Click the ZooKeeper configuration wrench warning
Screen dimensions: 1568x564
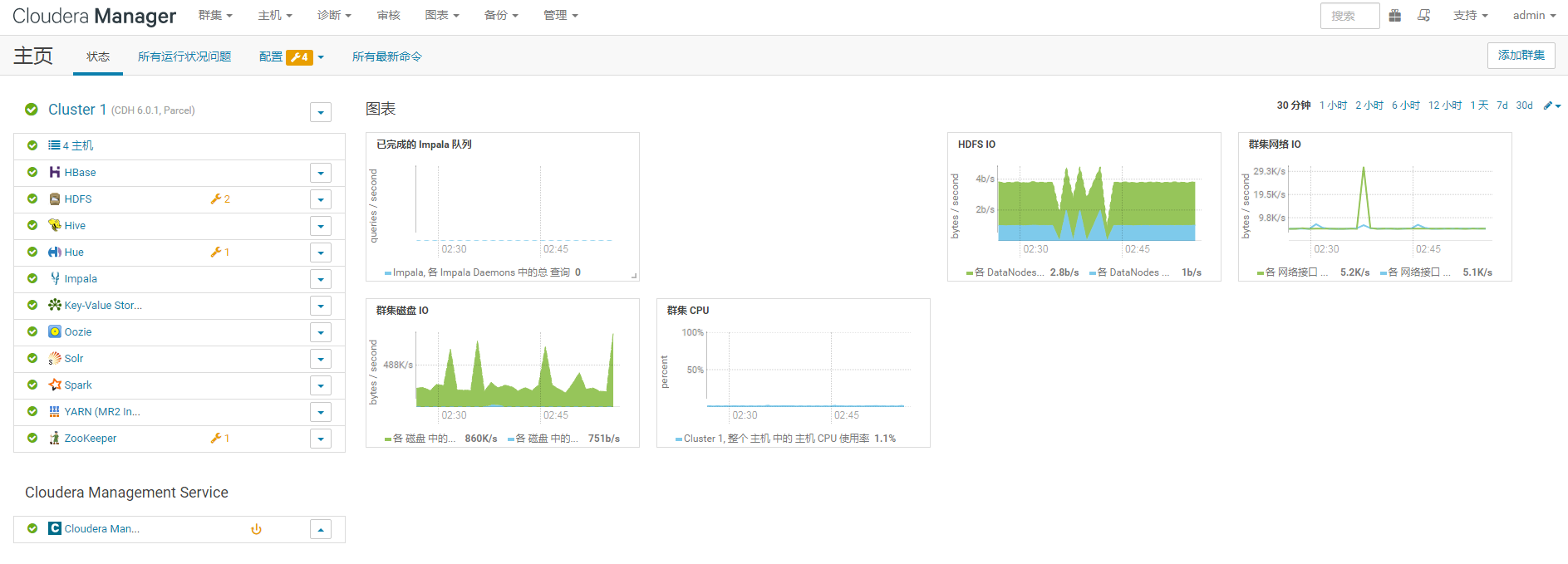coord(220,438)
